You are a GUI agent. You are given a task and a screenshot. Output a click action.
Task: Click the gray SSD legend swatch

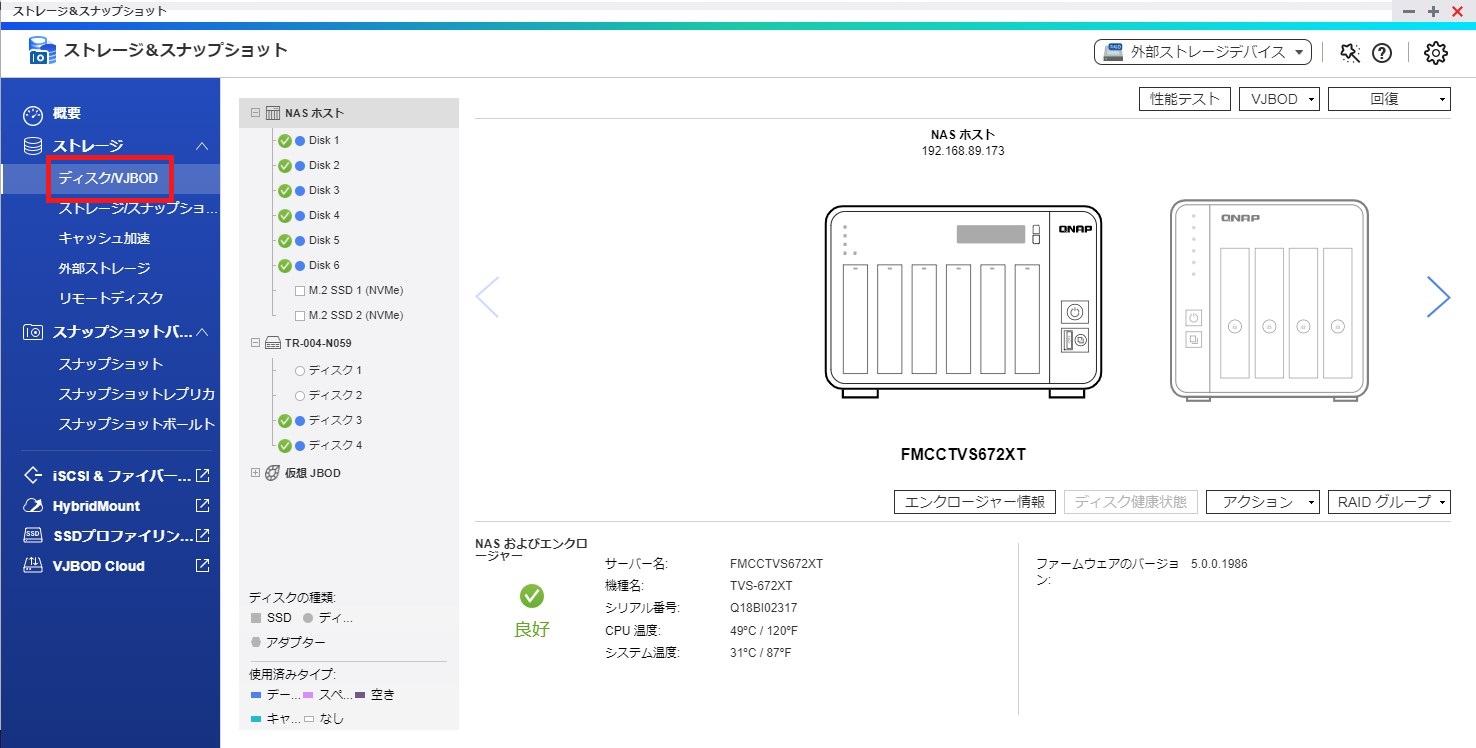tap(255, 618)
